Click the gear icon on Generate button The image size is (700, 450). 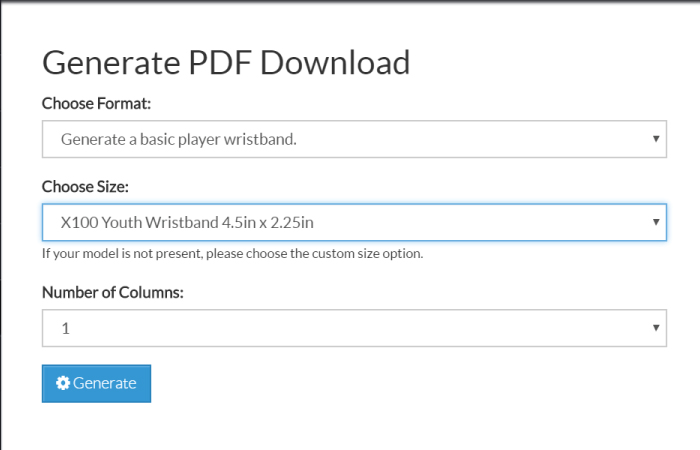63,383
